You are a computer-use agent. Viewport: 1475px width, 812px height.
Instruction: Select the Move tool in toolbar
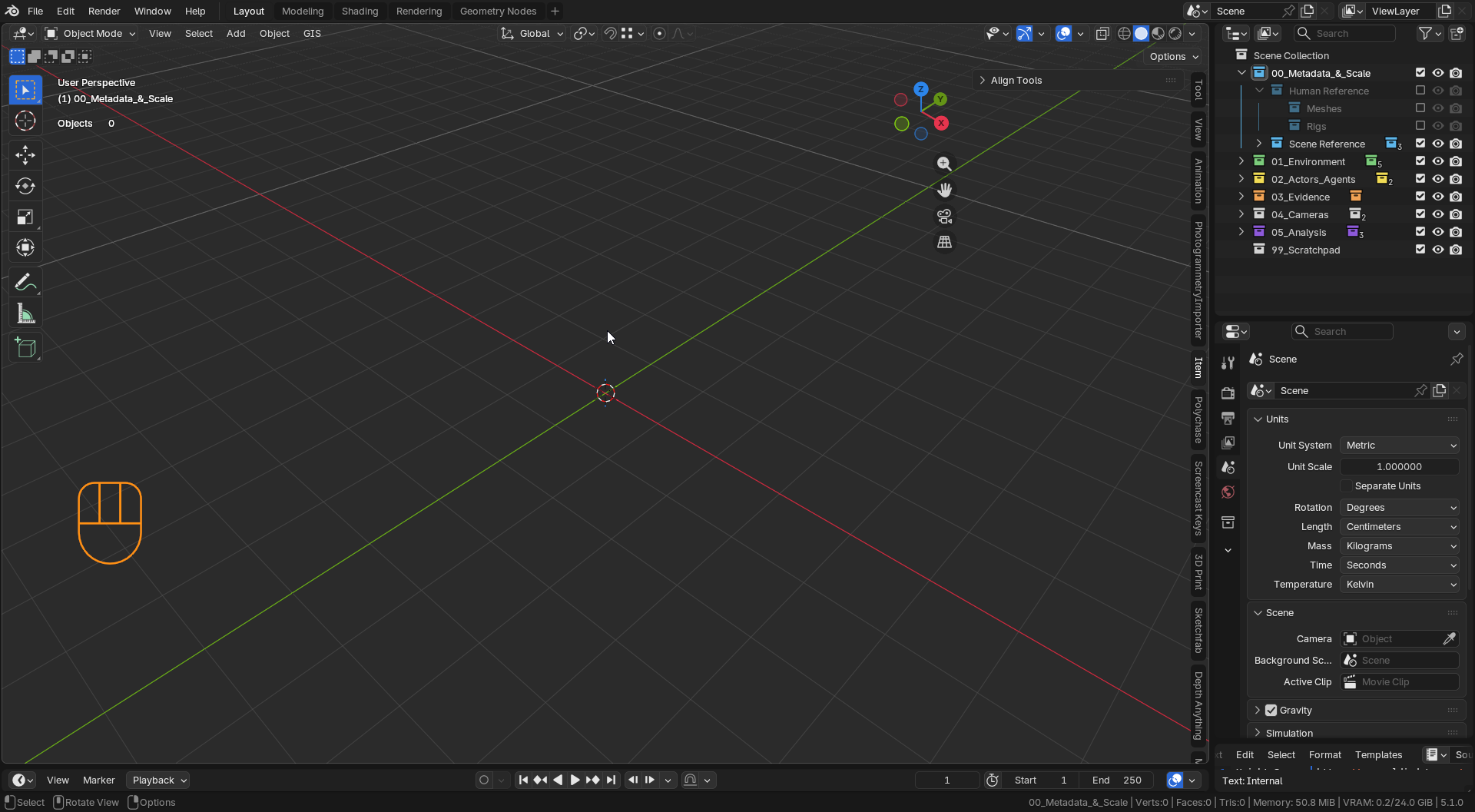(x=25, y=155)
